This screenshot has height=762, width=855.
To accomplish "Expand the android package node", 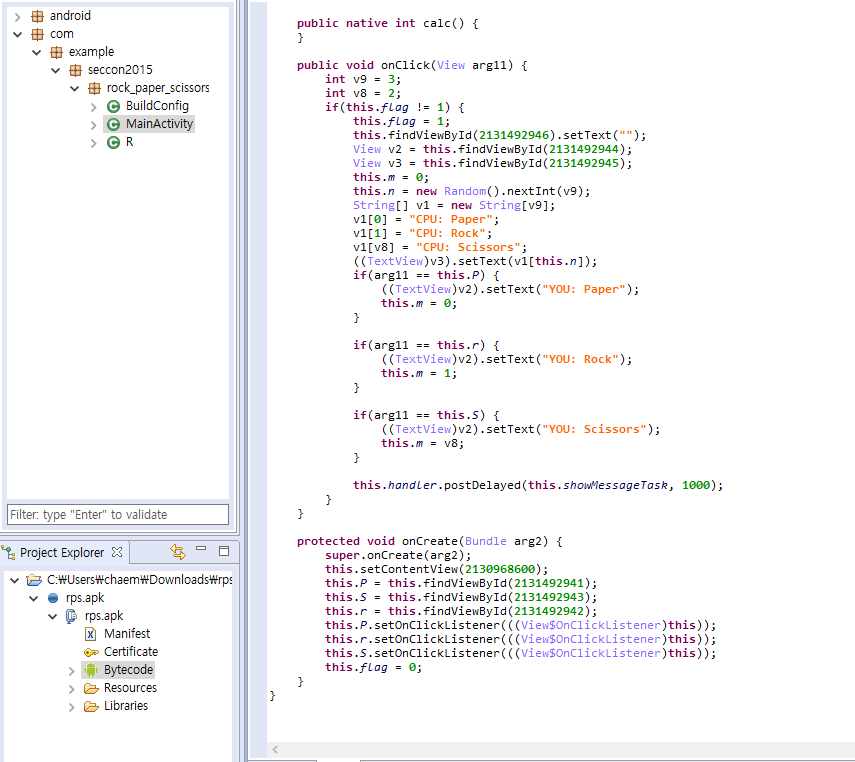I will (x=17, y=17).
